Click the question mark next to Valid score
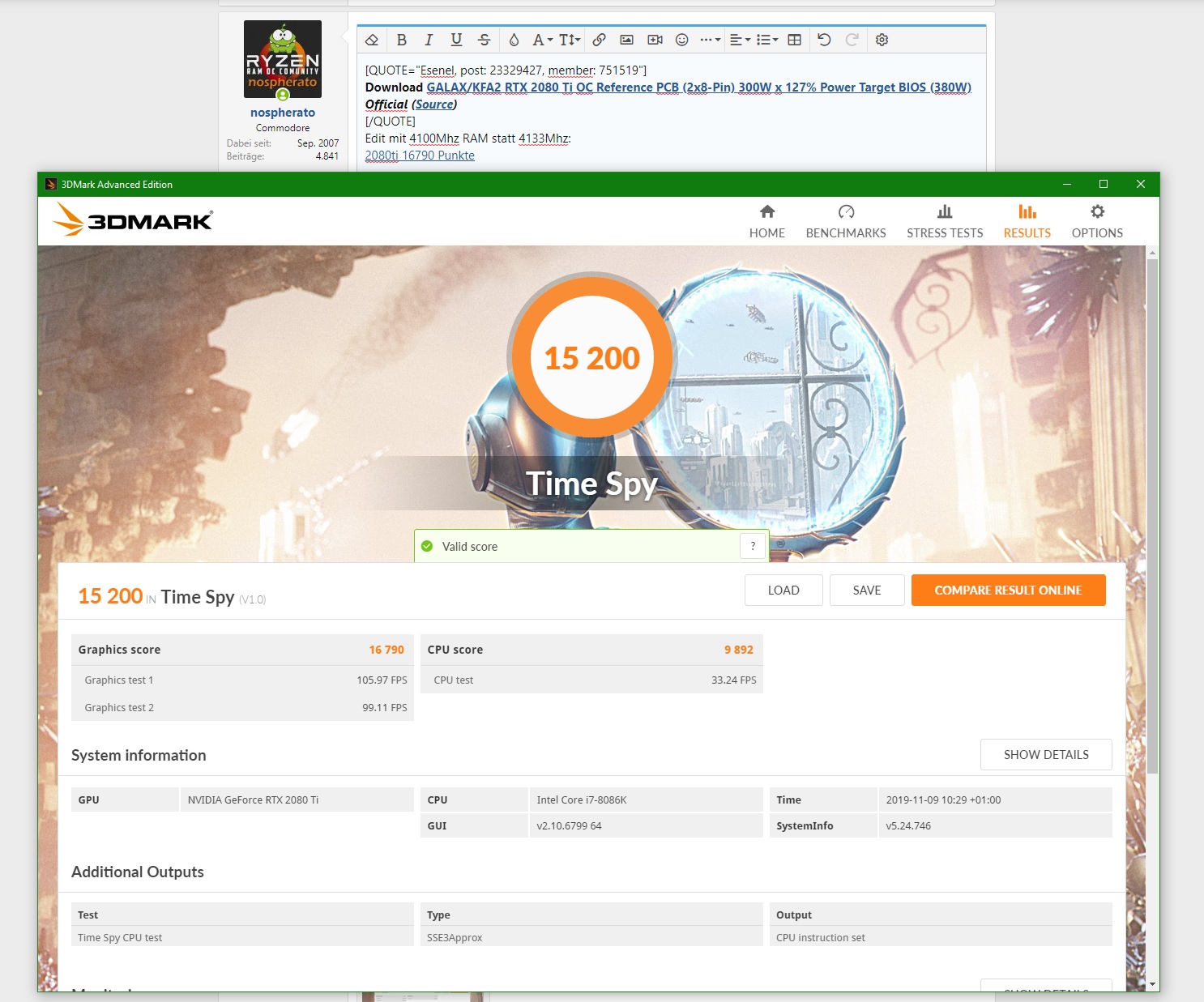The height and width of the screenshot is (1002, 1204). coord(753,546)
